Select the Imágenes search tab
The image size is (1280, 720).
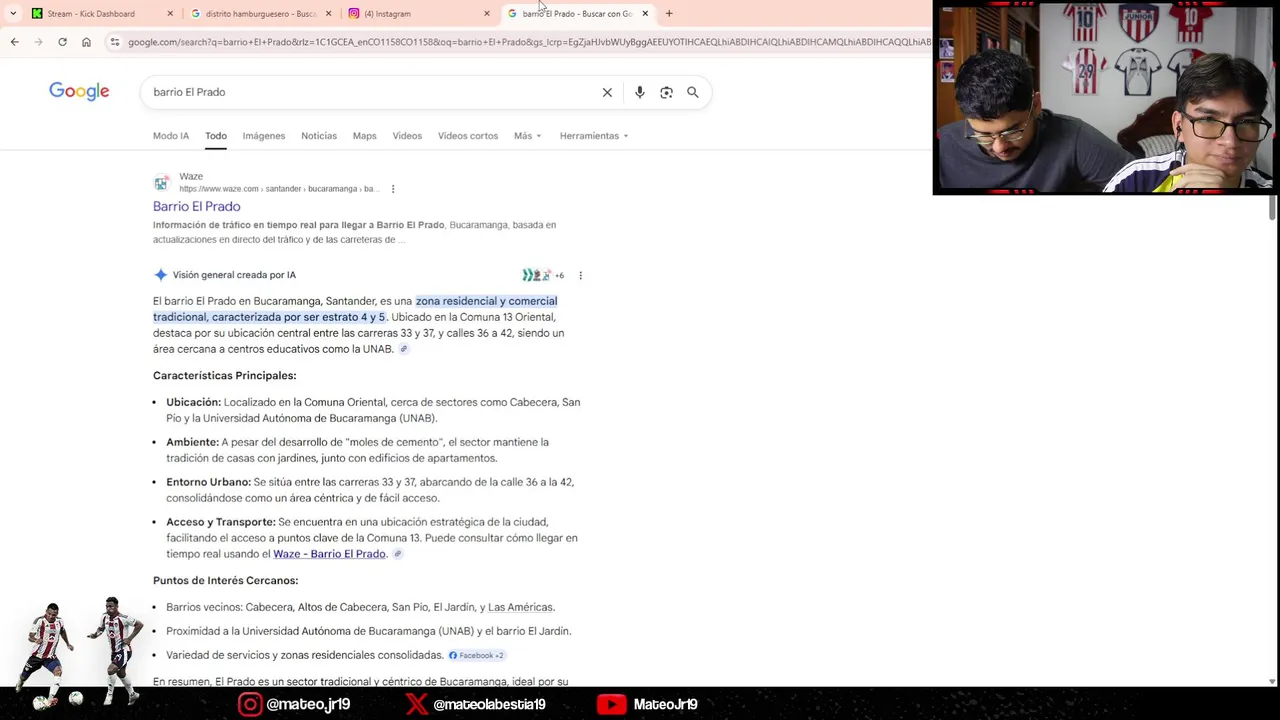(264, 136)
